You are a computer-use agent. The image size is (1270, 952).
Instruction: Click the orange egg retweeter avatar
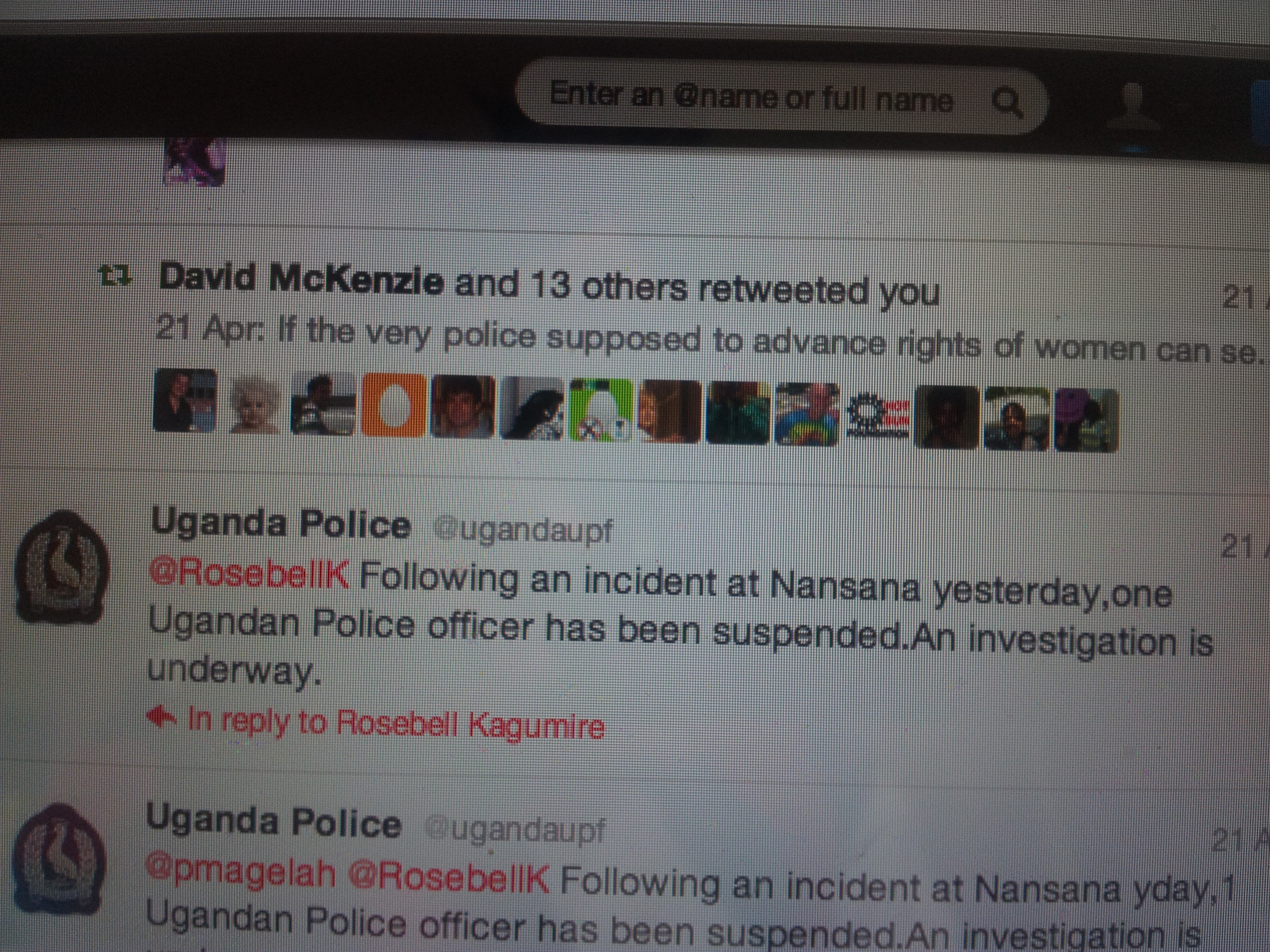coord(394,405)
